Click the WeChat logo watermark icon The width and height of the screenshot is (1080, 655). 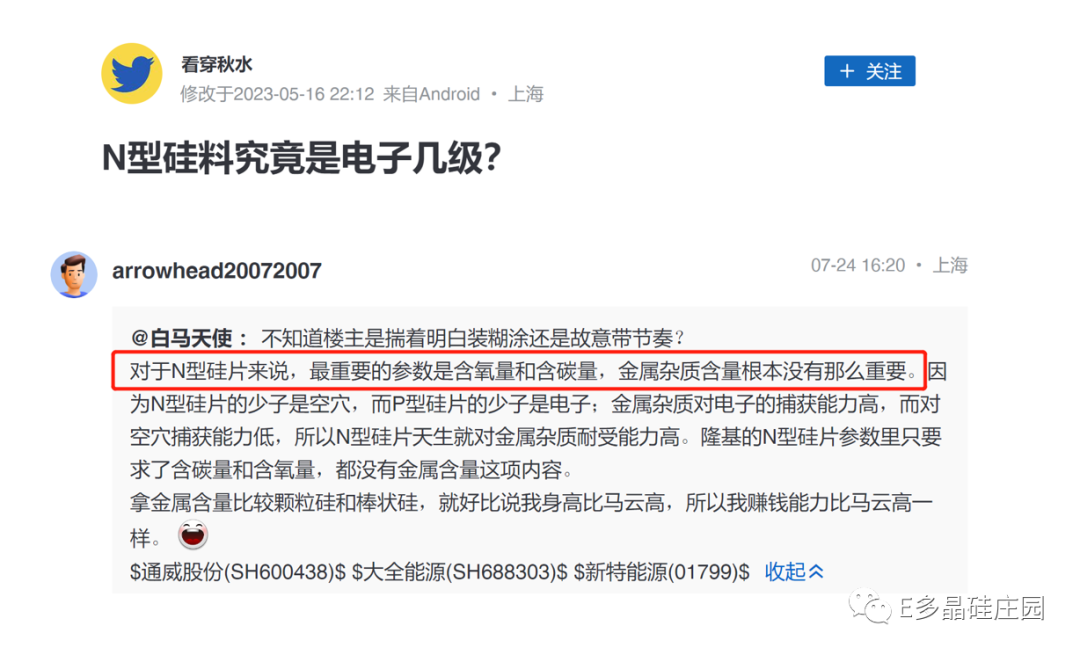click(870, 607)
